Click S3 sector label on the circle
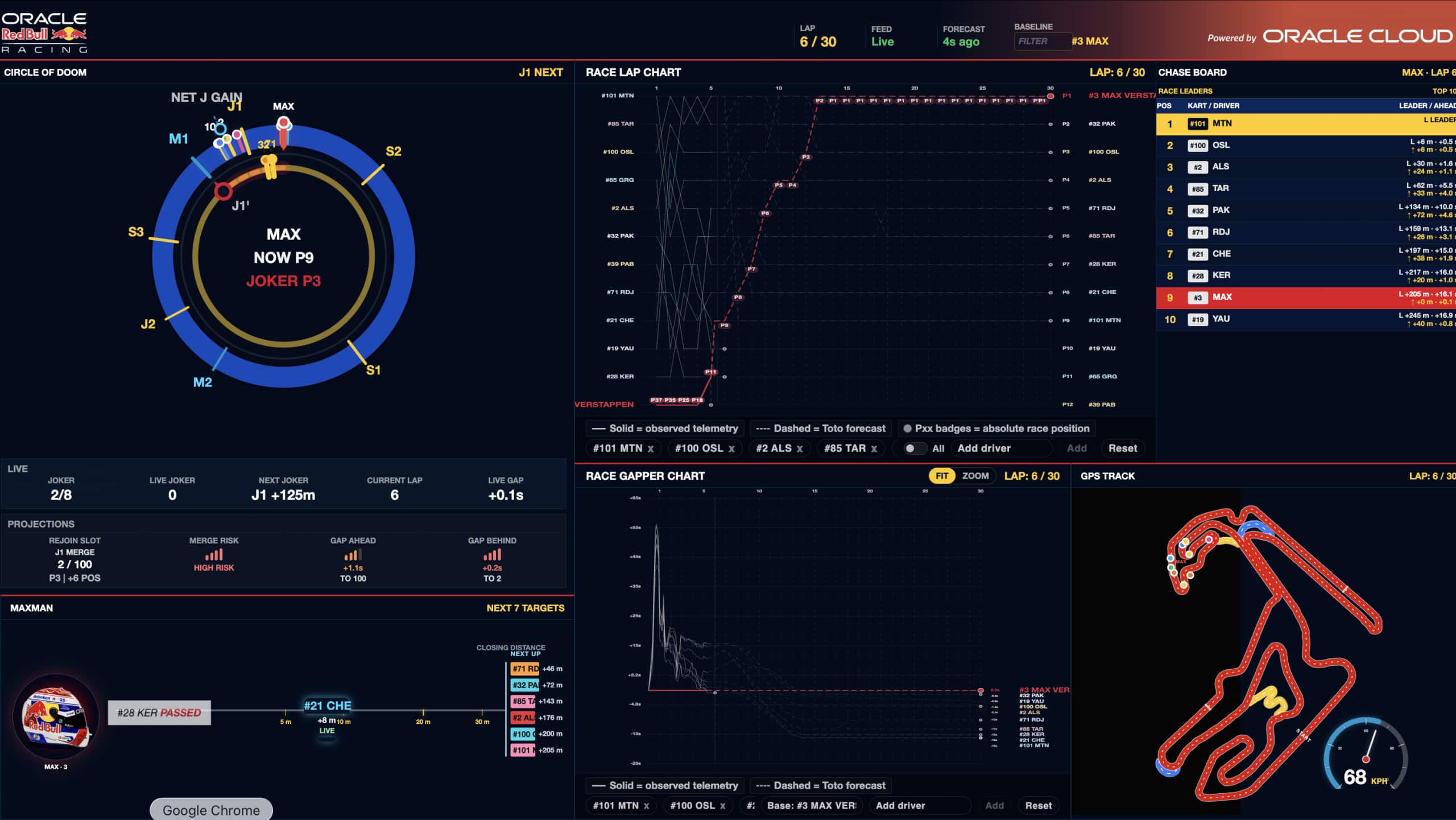The width and height of the screenshot is (1456, 820). [x=136, y=232]
